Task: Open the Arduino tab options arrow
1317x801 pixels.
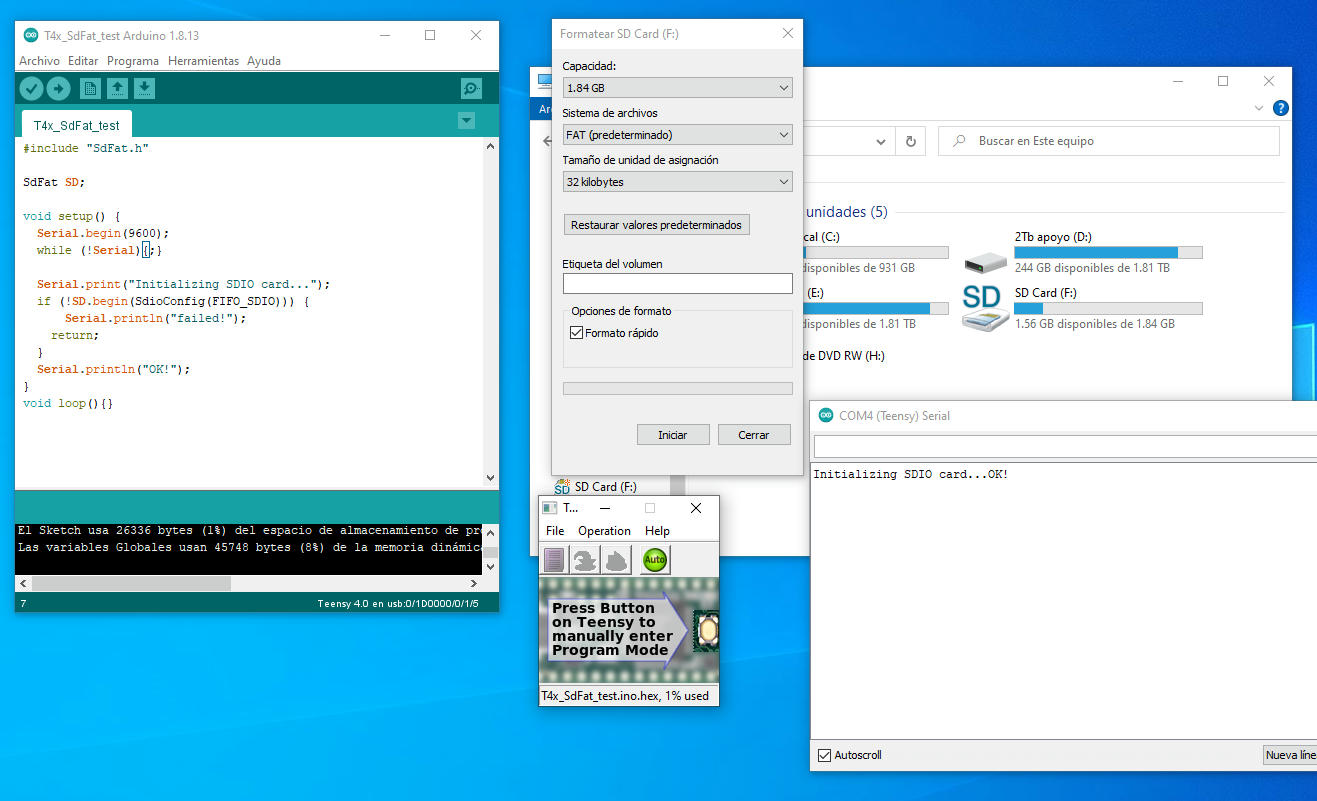Action: 466,121
